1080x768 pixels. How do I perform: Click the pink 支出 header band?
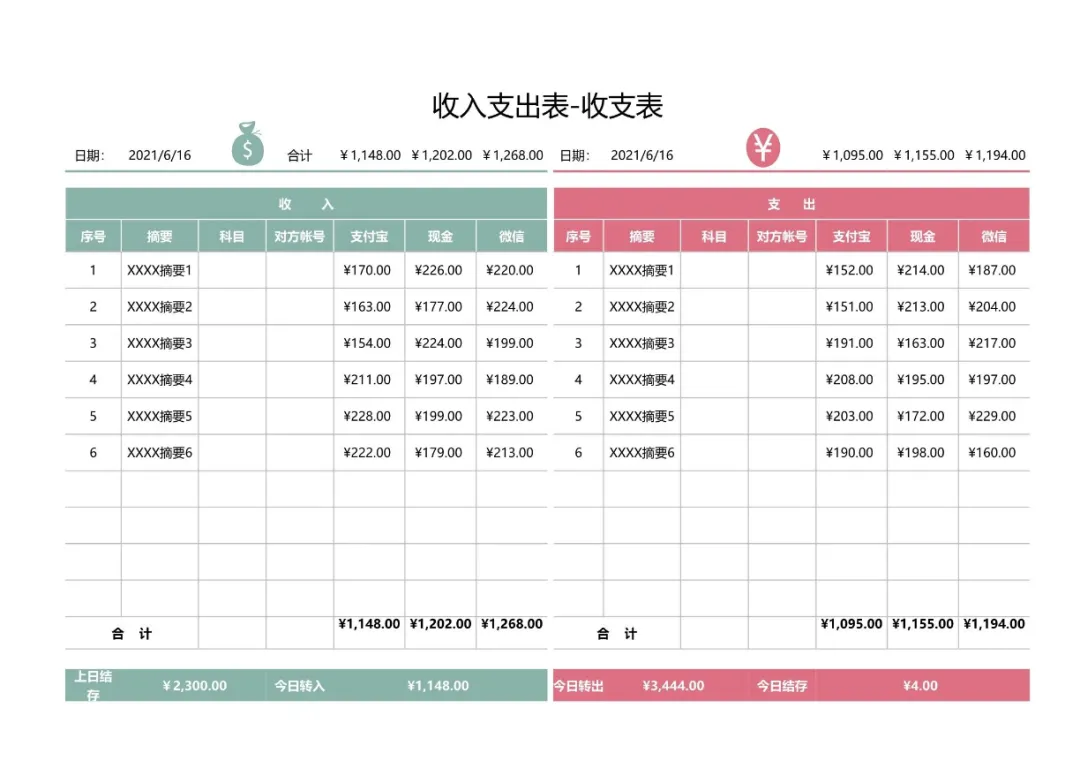point(791,204)
